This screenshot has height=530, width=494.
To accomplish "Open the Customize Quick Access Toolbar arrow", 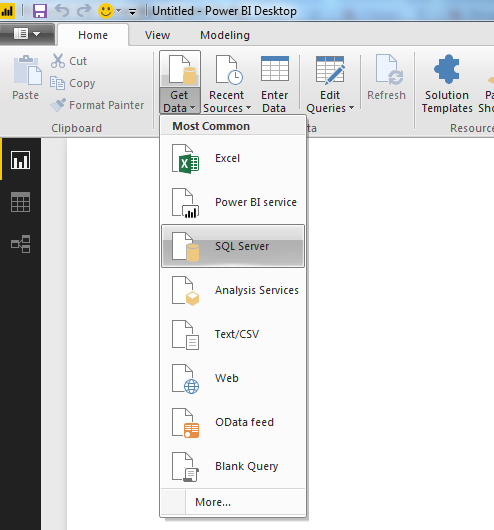I will (133, 12).
